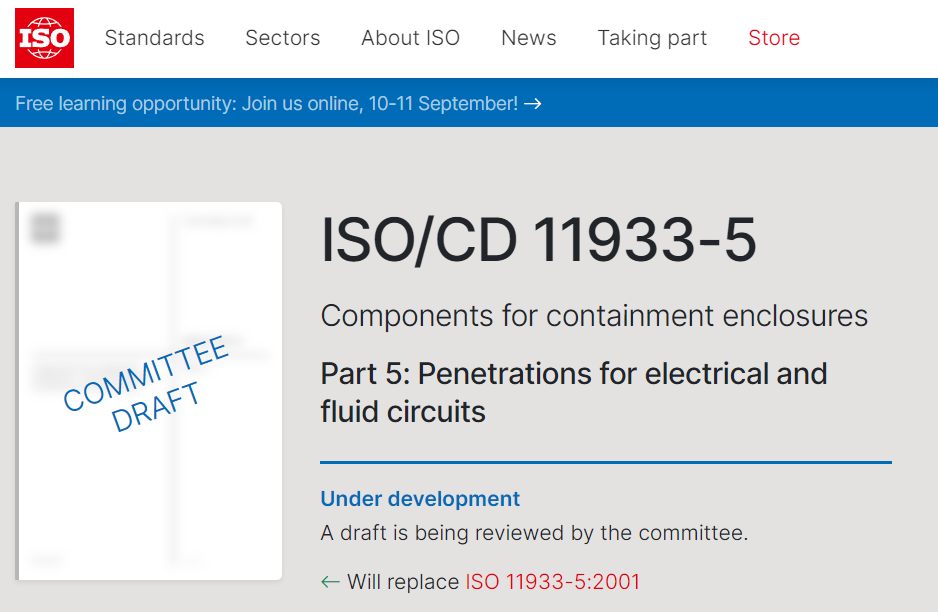Open the free learning opportunity banner link
Screen dimensions: 938x612
click(278, 103)
